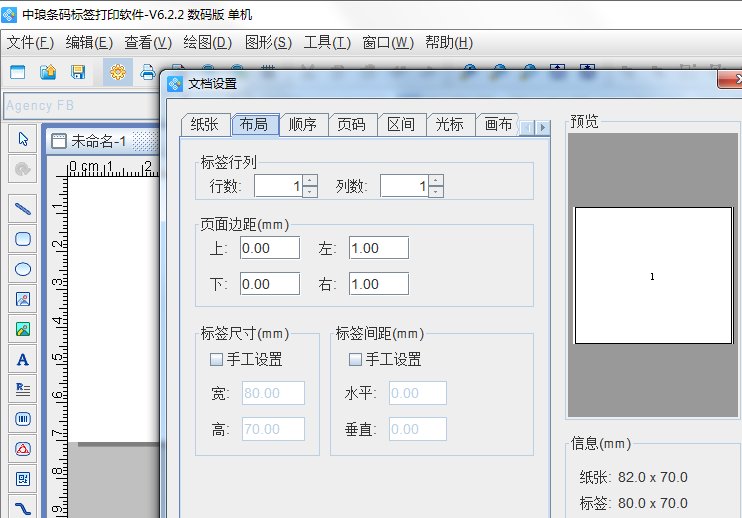Click the label height 高 field
This screenshot has height=518, width=742.
point(274,429)
